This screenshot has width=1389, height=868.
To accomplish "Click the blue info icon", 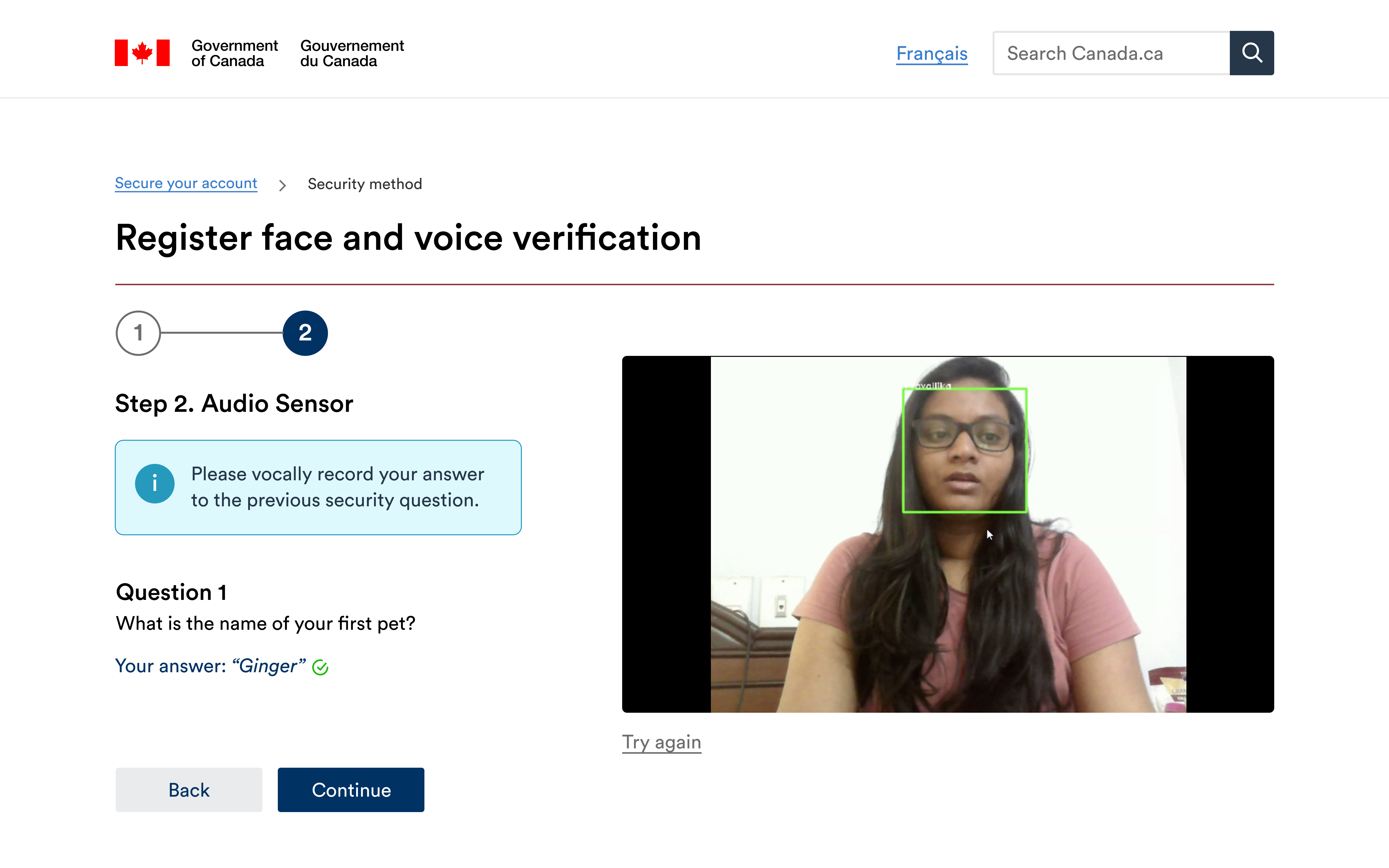I will (x=154, y=483).
